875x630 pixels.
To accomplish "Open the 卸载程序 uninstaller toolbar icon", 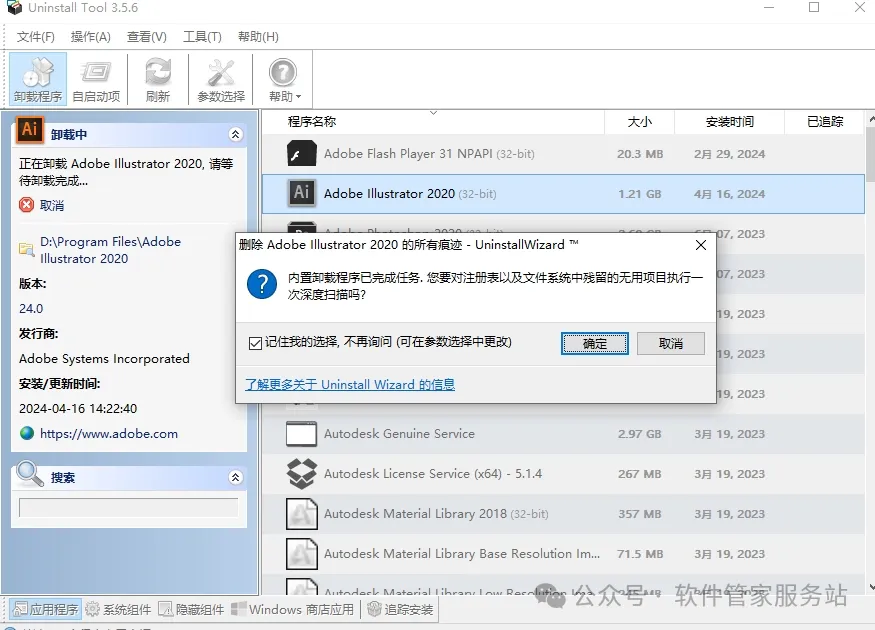I will (38, 79).
